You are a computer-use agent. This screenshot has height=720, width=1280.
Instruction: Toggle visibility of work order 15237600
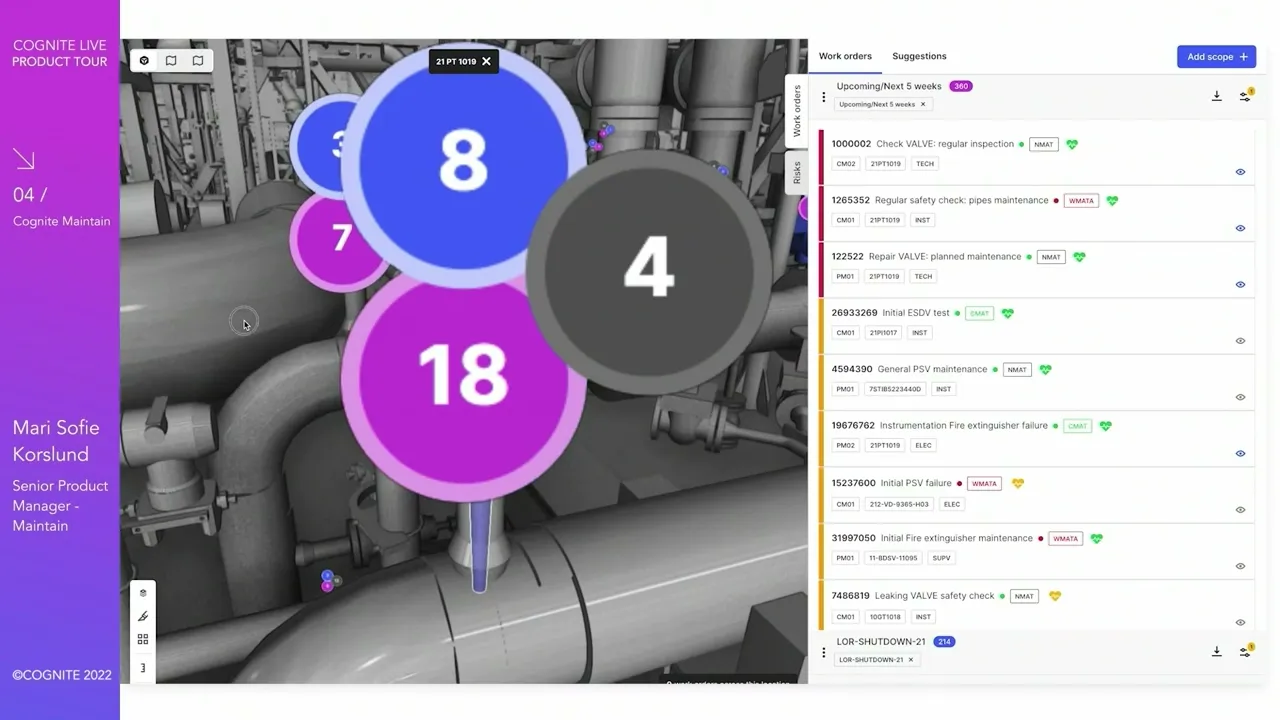click(1240, 510)
